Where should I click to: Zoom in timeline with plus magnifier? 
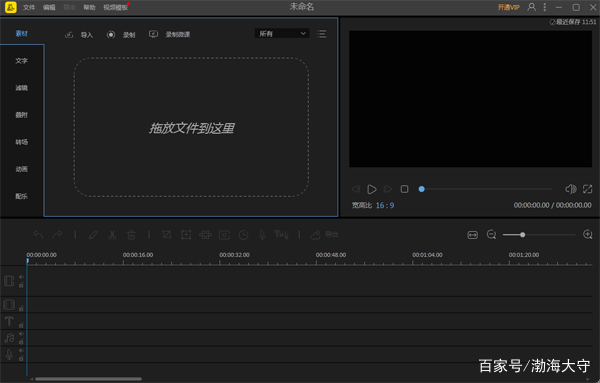tap(588, 234)
